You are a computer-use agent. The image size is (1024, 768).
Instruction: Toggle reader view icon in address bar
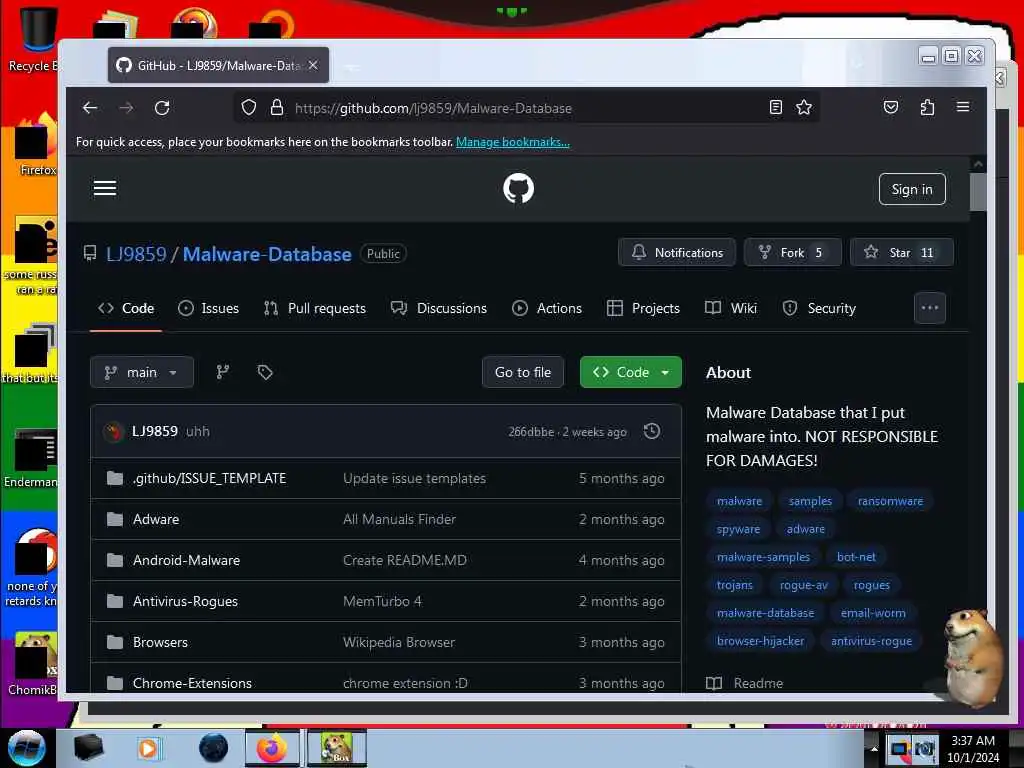775,107
